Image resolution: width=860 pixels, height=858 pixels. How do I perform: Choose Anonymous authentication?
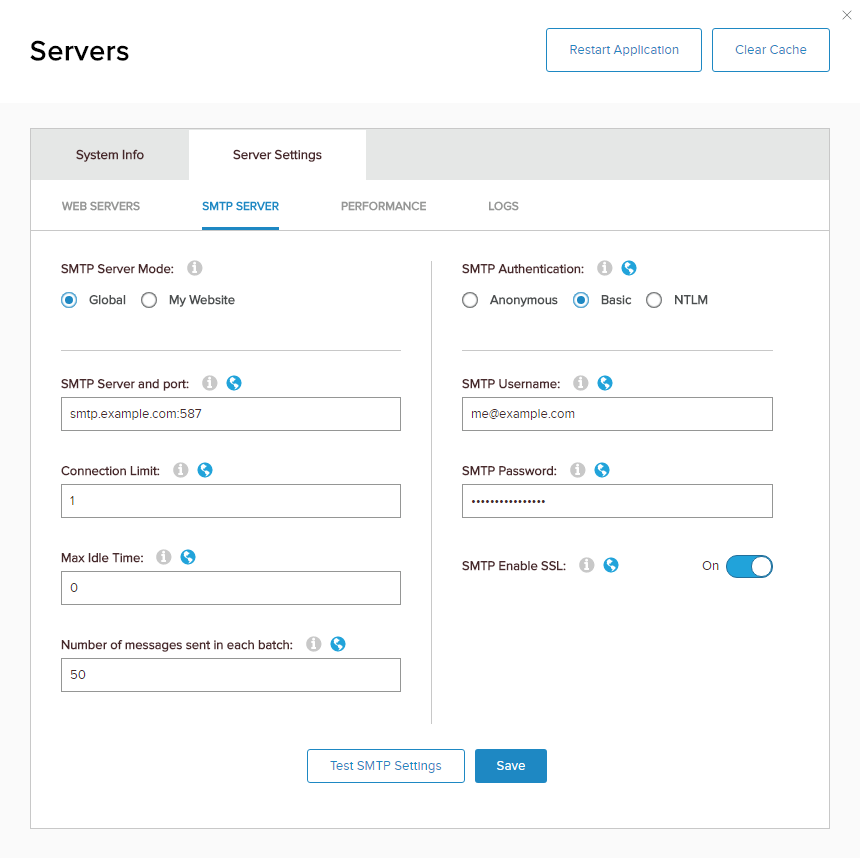[470, 300]
